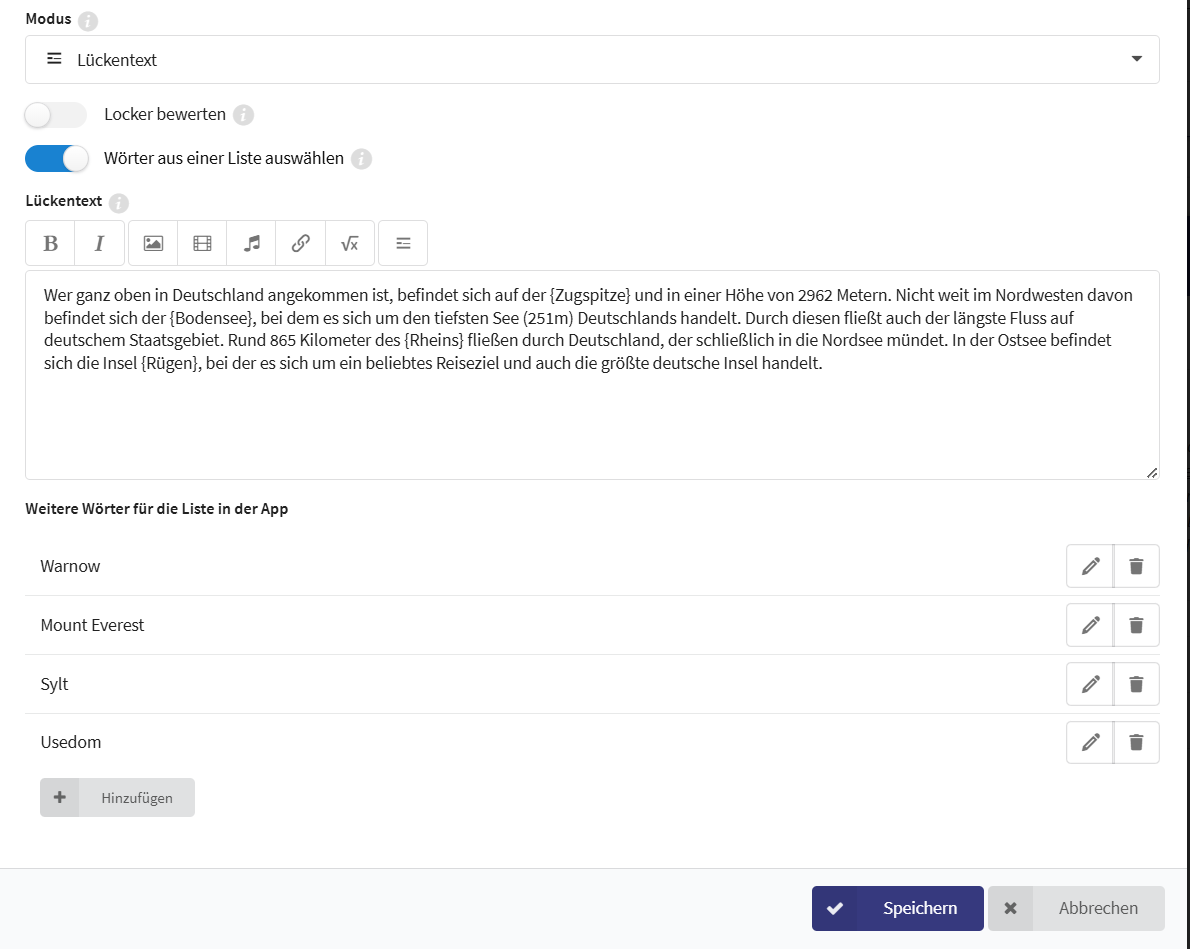Disable the 'Wörter aus einer Liste auswählen' toggle
Image resolution: width=1190 pixels, height=949 pixels.
57,158
